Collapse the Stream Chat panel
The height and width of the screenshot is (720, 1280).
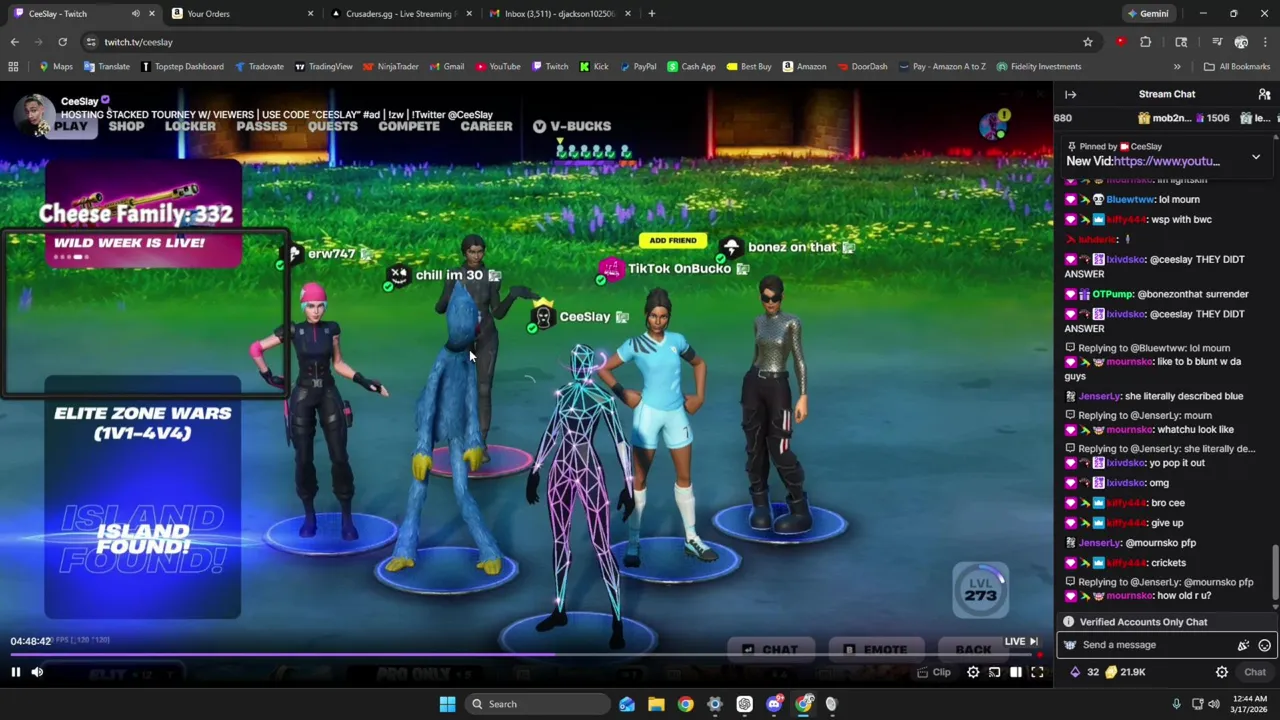[1070, 94]
